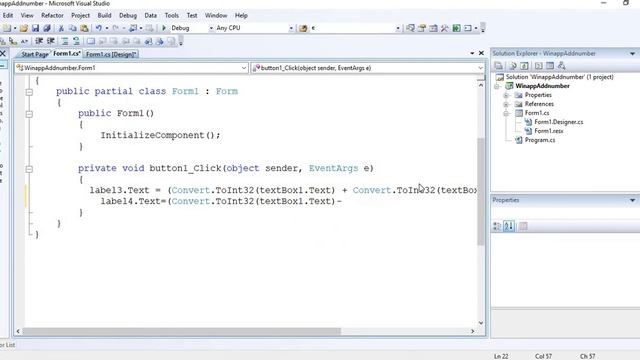Refresh the Solution Explorer
The height and width of the screenshot is (360, 640).
click(524, 66)
